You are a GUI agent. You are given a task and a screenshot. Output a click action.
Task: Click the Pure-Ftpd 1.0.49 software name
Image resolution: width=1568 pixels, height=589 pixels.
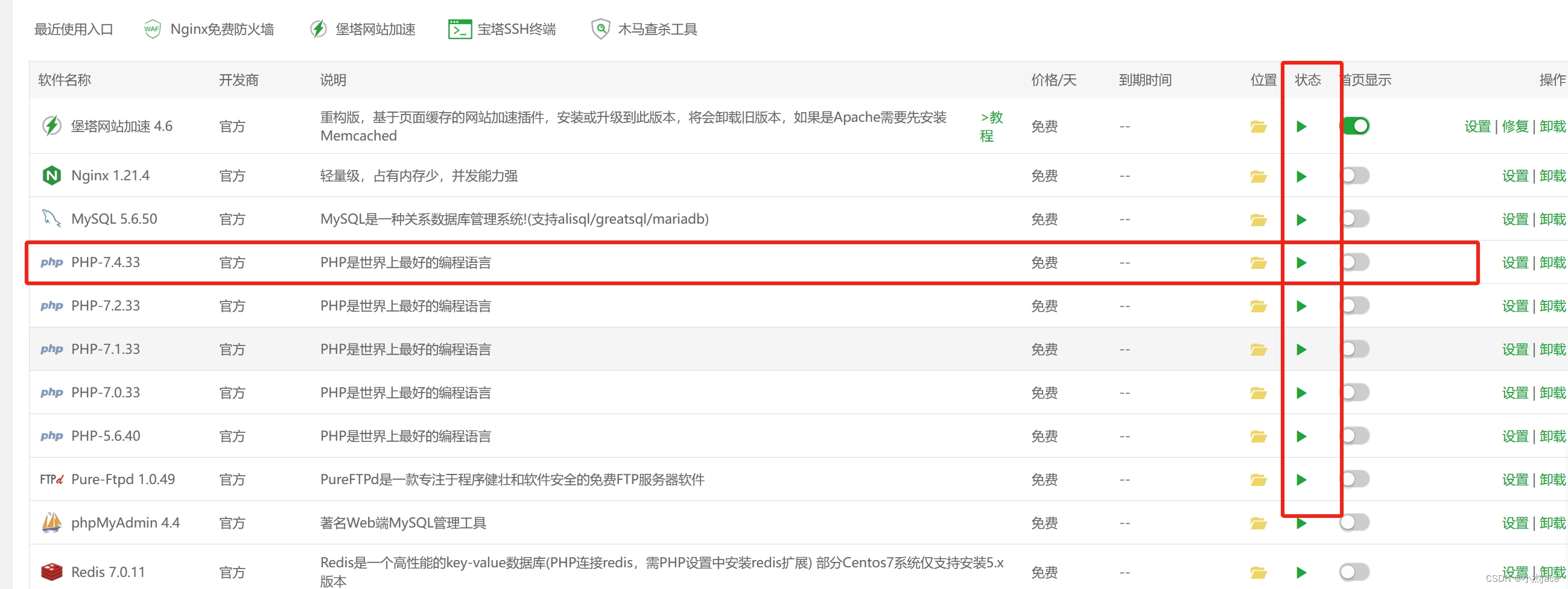[x=123, y=479]
